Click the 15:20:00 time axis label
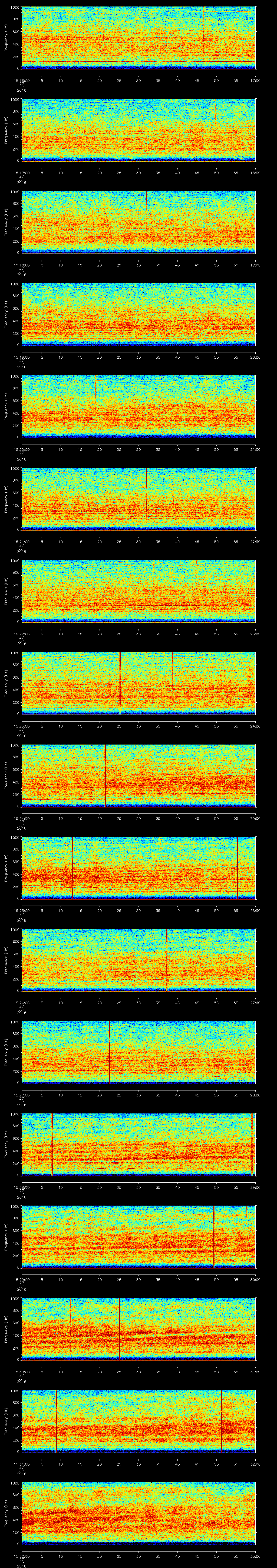Image resolution: width=277 pixels, height=1568 pixels. pyautogui.click(x=21, y=449)
